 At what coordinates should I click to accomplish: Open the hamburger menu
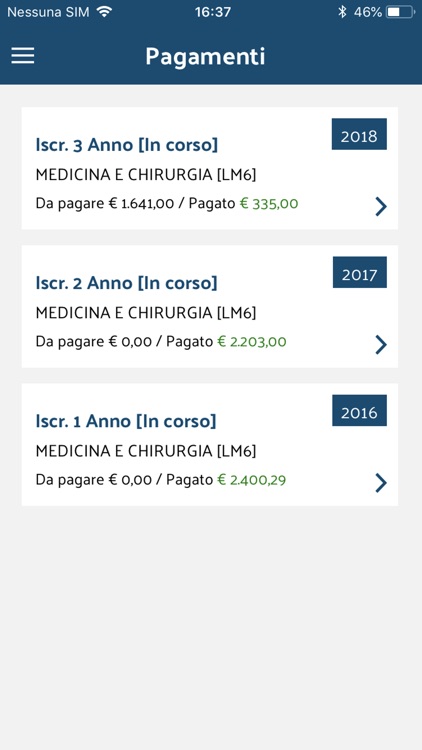22,56
